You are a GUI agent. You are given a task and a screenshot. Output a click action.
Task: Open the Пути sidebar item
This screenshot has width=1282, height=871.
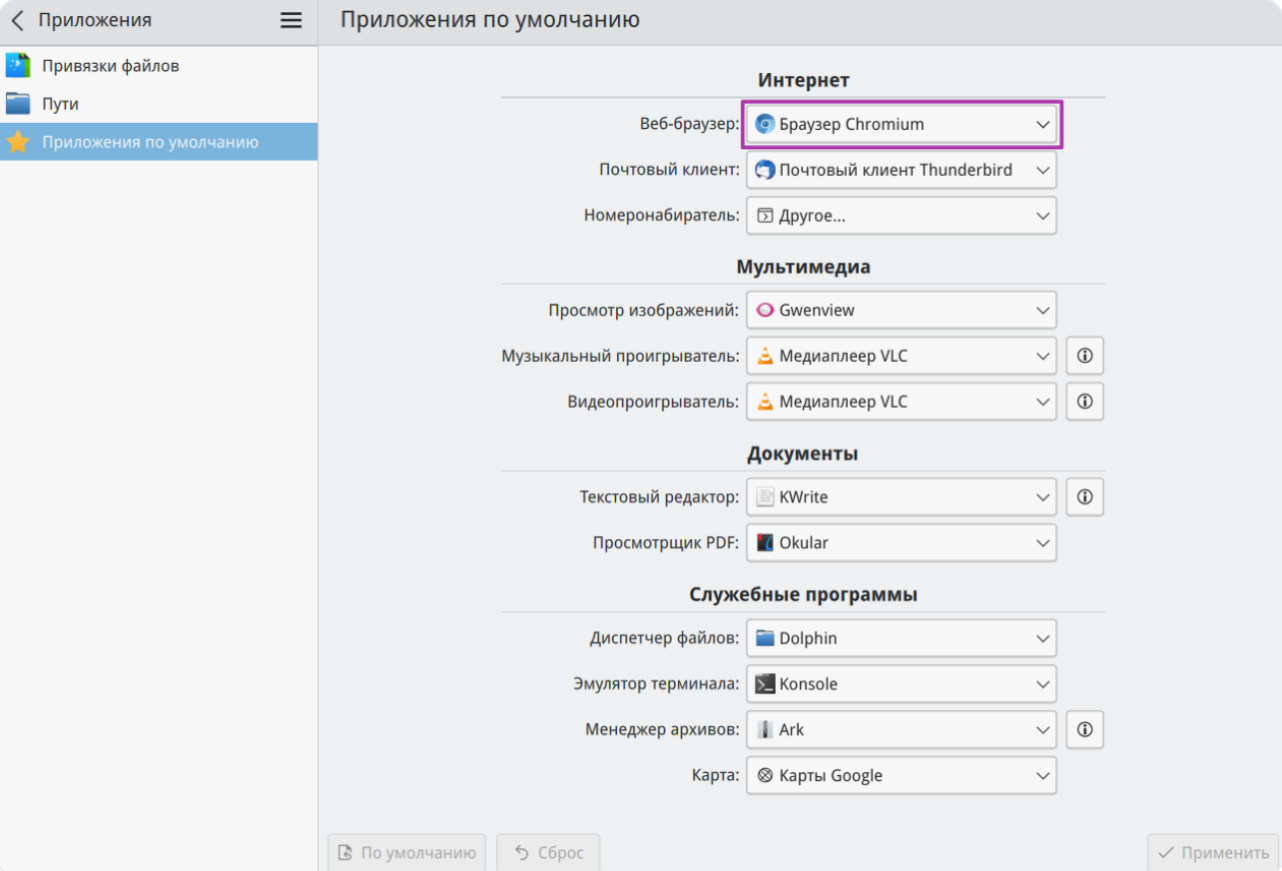tap(60, 104)
